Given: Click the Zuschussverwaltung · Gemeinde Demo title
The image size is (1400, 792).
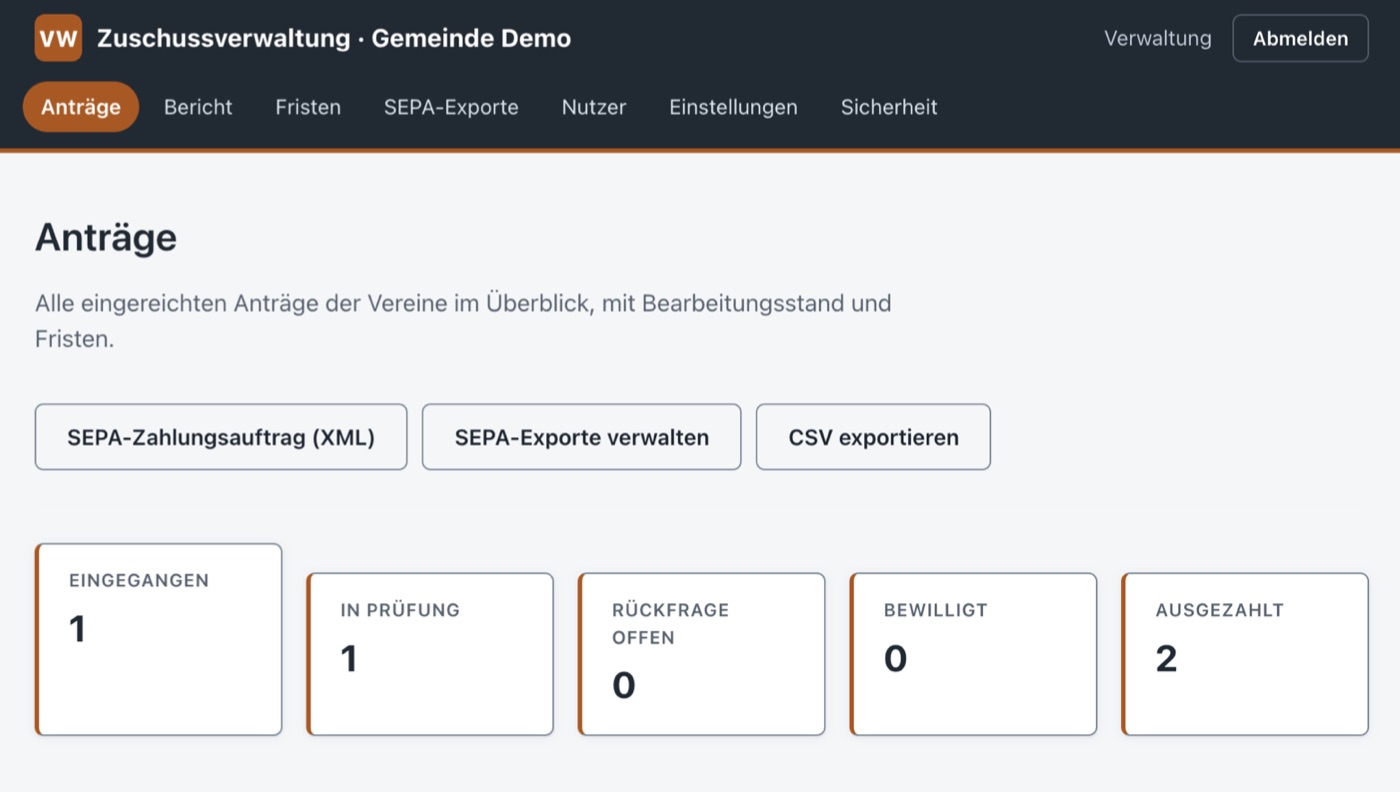Looking at the screenshot, I should point(334,39).
